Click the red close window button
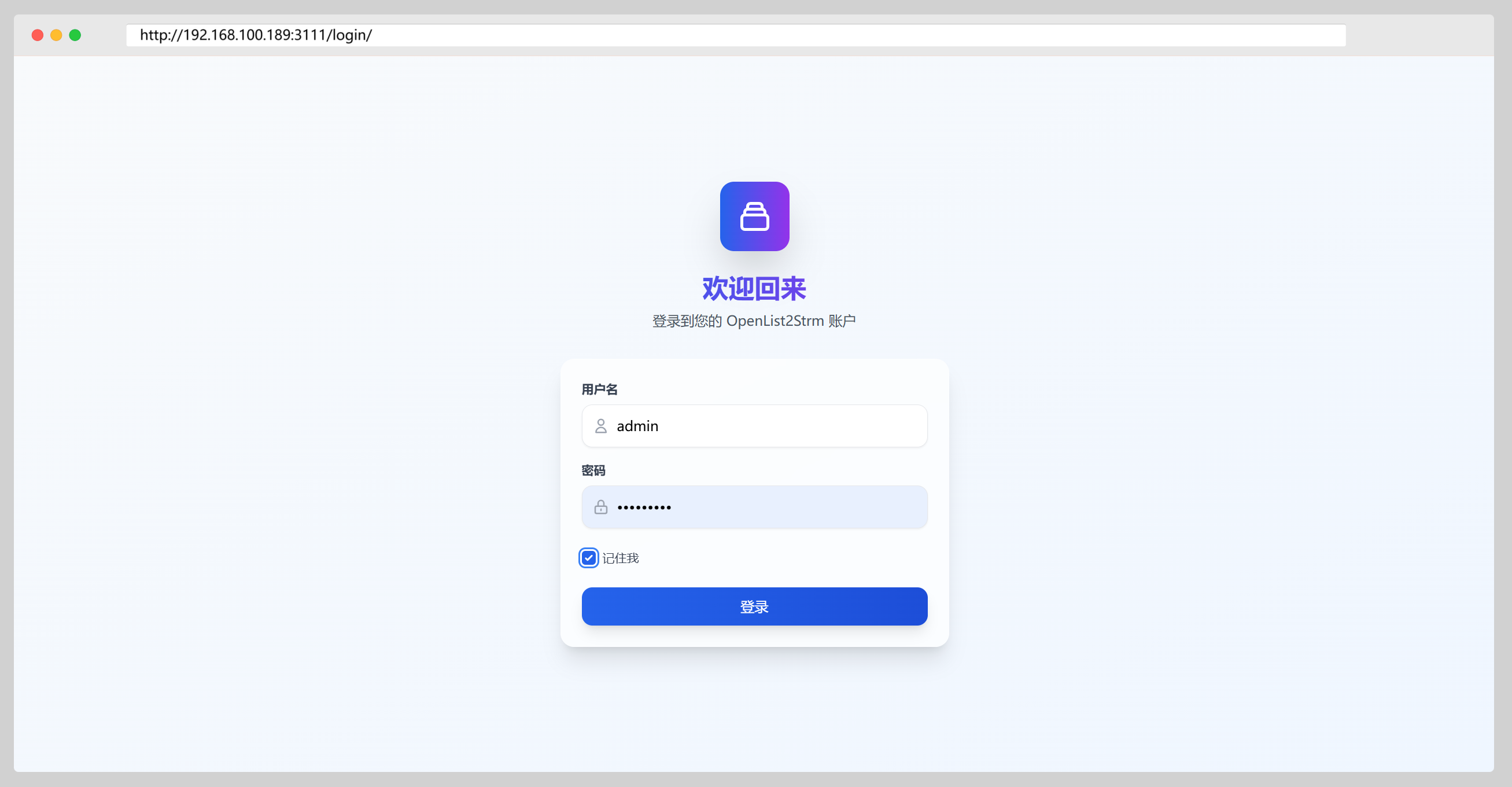Viewport: 1512px width, 787px height. [x=38, y=35]
